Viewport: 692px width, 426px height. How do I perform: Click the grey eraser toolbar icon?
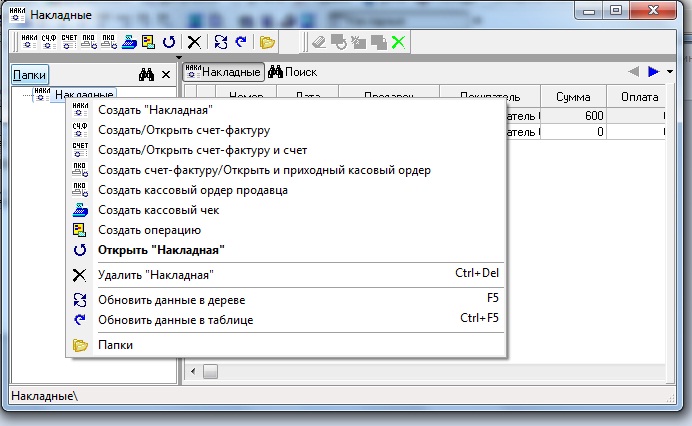[319, 42]
